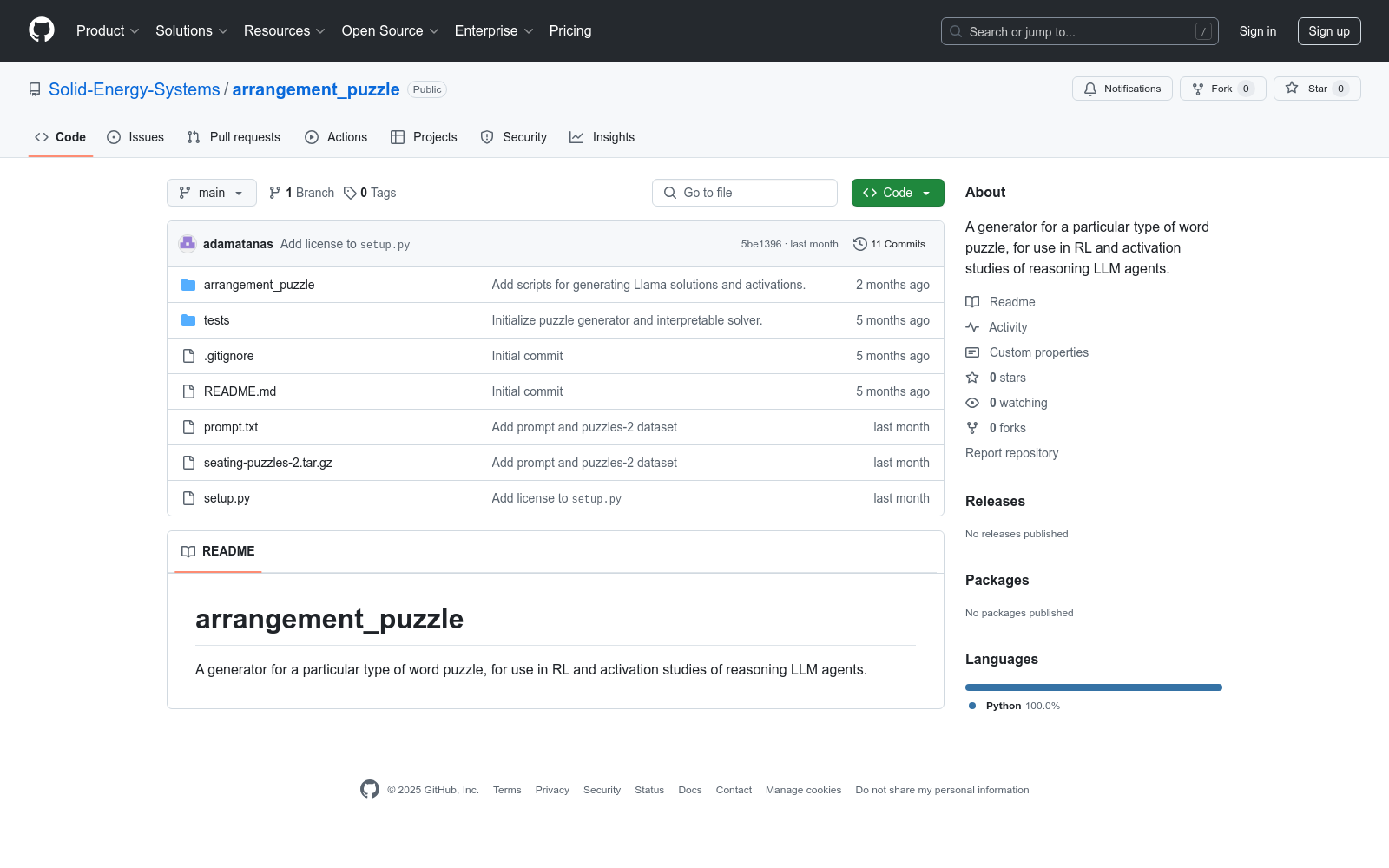Click the pulse icon beside Activity
1389x868 pixels.
[972, 327]
